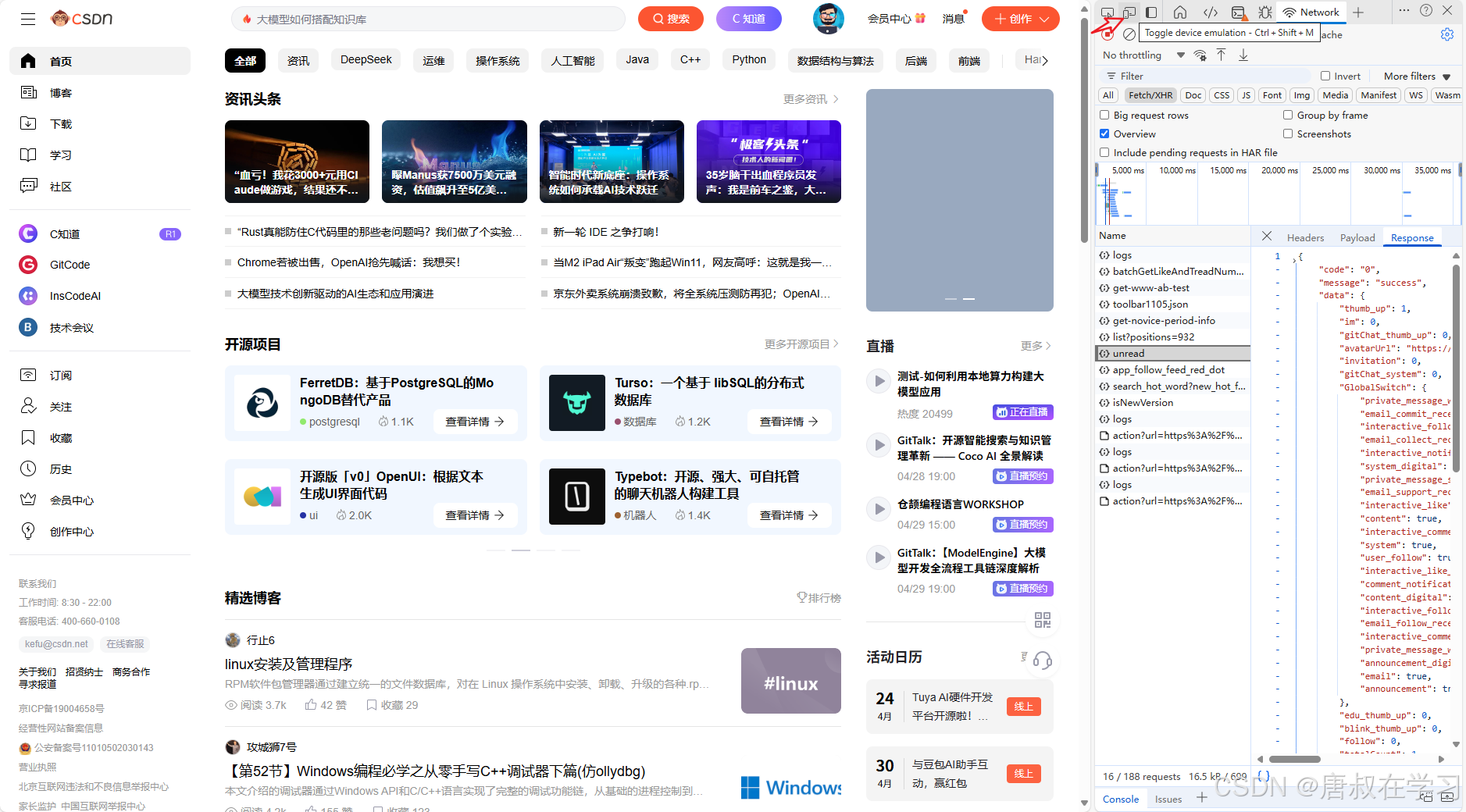The height and width of the screenshot is (812, 1466).
Task: Switch to the Headers tab
Action: tap(1305, 237)
